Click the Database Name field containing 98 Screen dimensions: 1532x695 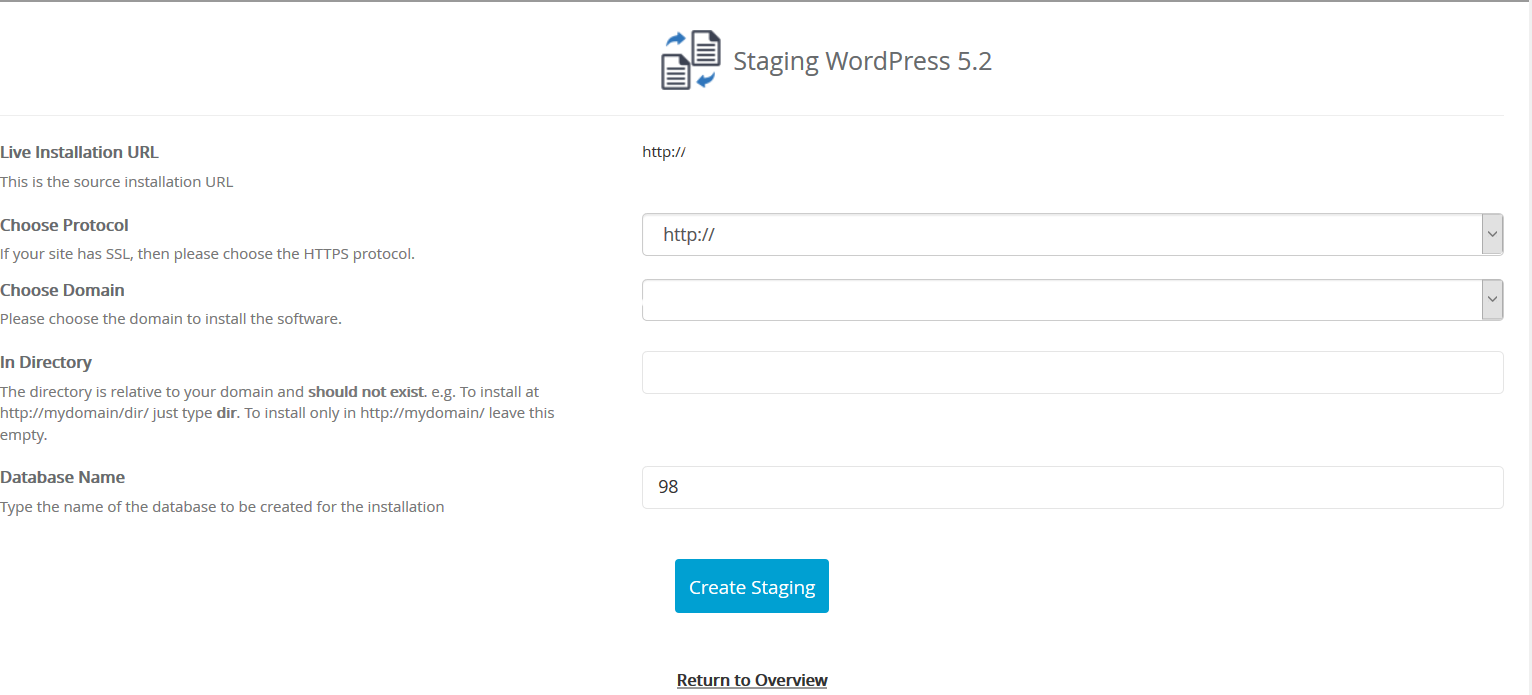tap(1072, 487)
